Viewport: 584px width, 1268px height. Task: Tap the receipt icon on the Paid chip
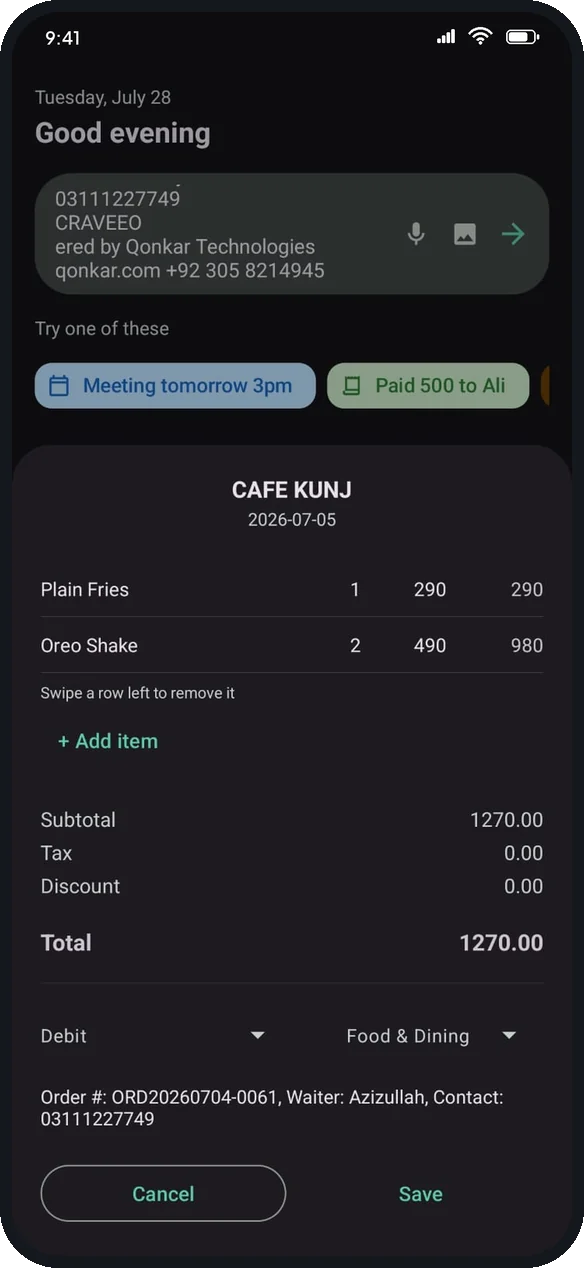[351, 386]
